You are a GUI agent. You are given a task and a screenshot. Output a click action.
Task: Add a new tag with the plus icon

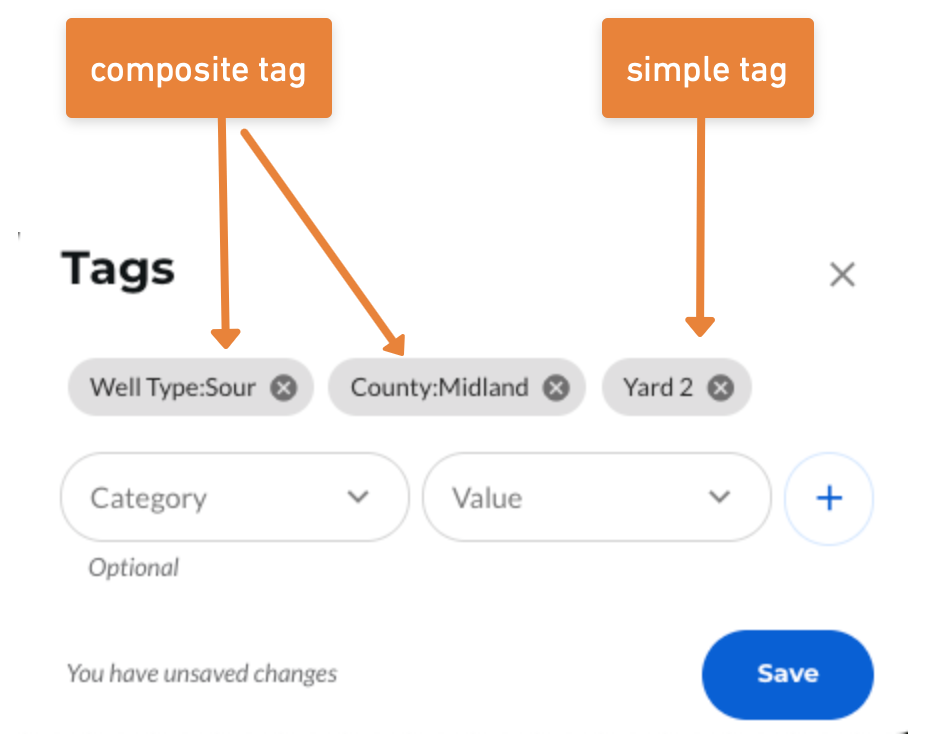point(828,497)
